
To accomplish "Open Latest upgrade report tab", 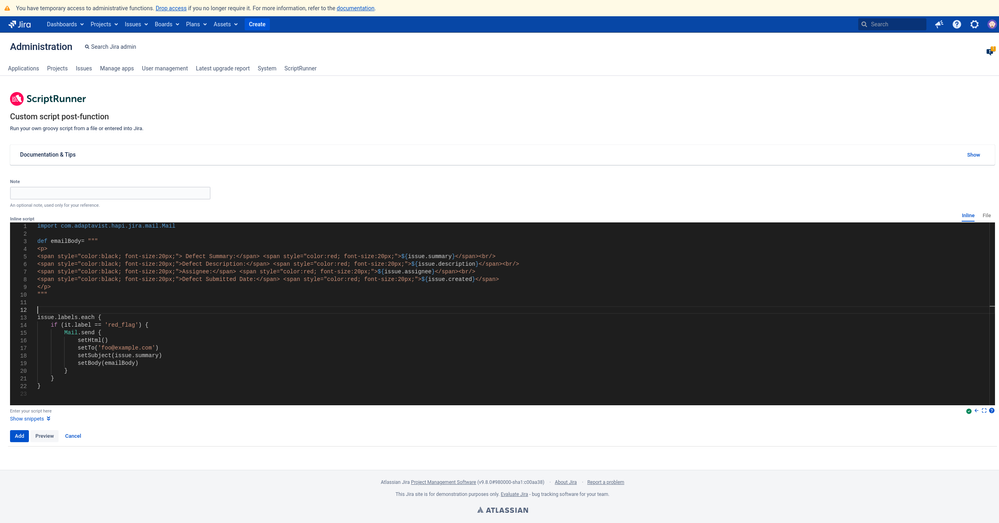I will point(222,68).
